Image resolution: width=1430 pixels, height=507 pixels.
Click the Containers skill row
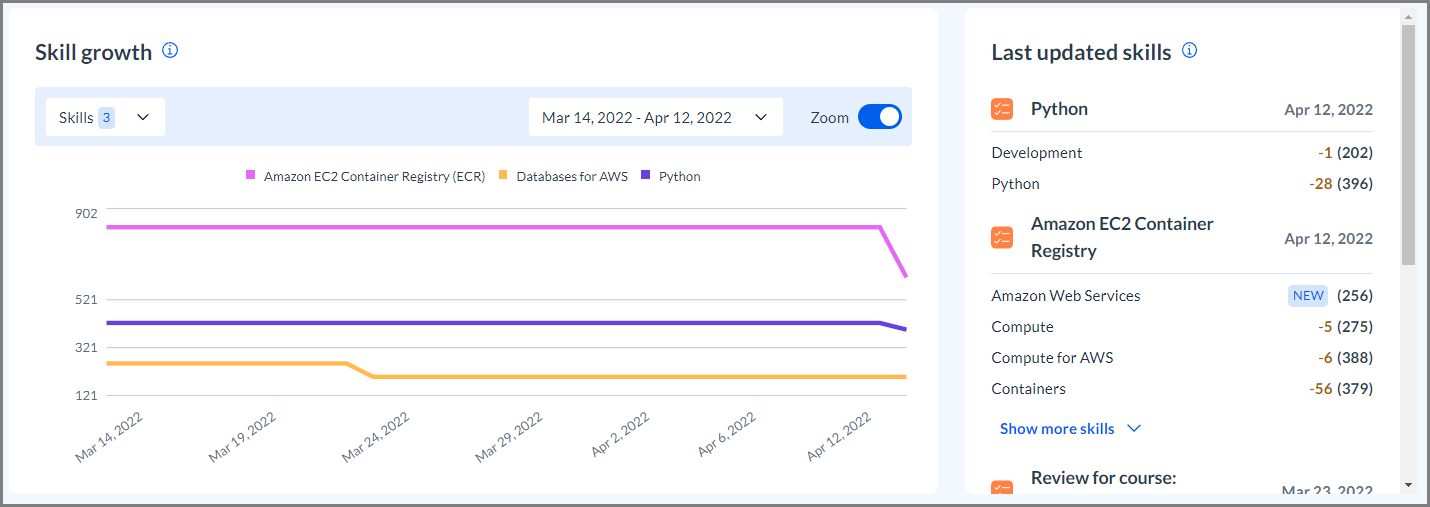tap(1182, 388)
